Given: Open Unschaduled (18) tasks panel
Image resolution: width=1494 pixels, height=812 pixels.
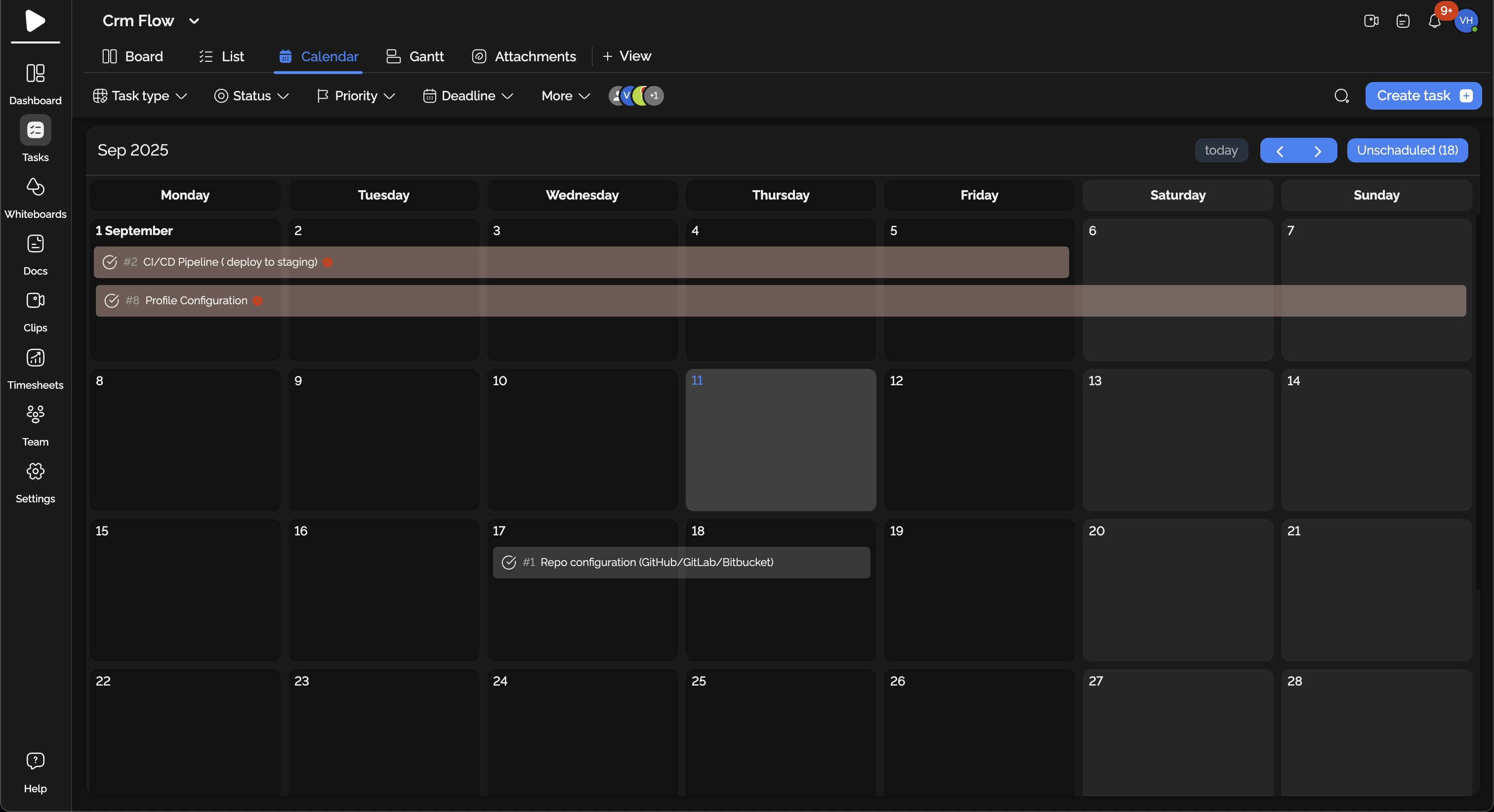Looking at the screenshot, I should point(1407,150).
